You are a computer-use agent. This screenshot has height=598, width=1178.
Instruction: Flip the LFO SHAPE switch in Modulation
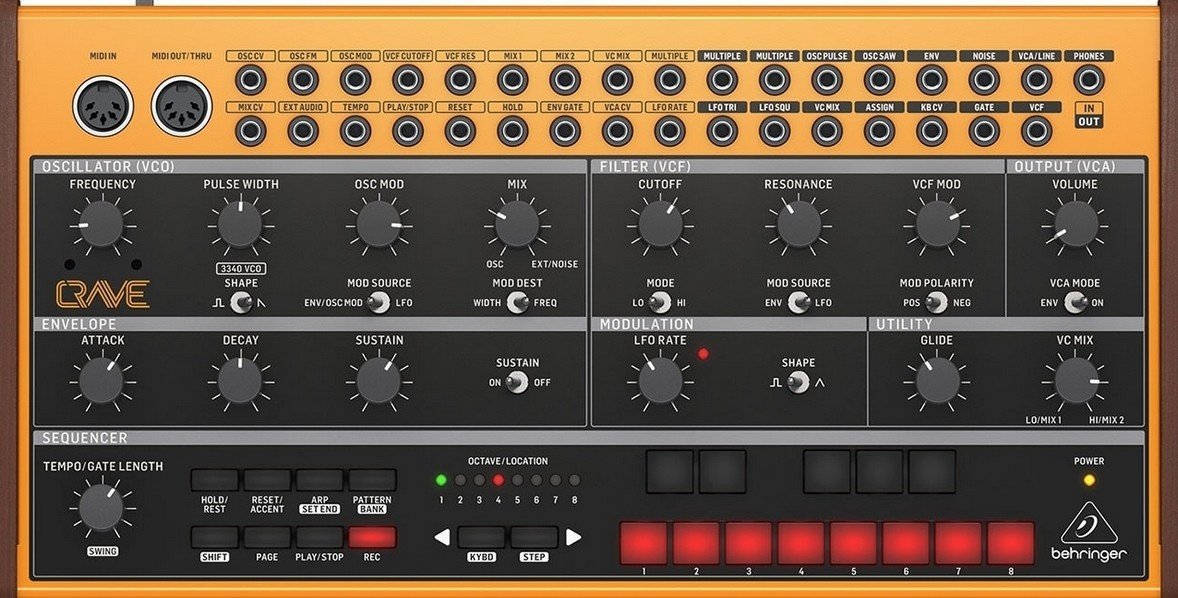[x=798, y=382]
